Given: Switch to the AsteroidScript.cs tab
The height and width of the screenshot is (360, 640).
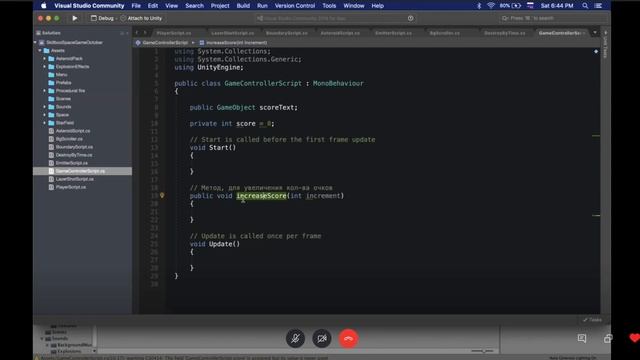Looking at the screenshot, I should point(340,33).
